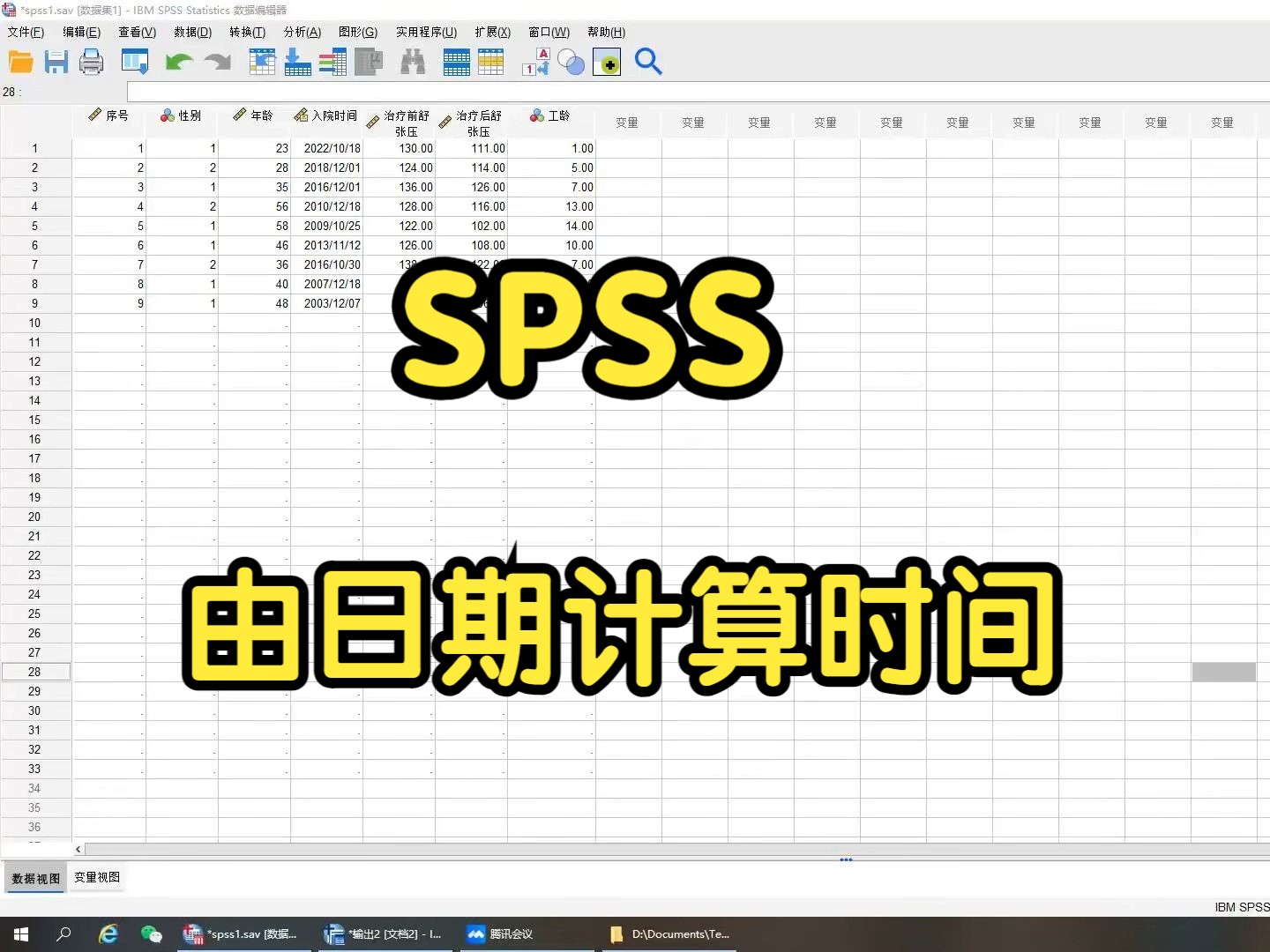Select the 入院时间 column header

point(326,123)
